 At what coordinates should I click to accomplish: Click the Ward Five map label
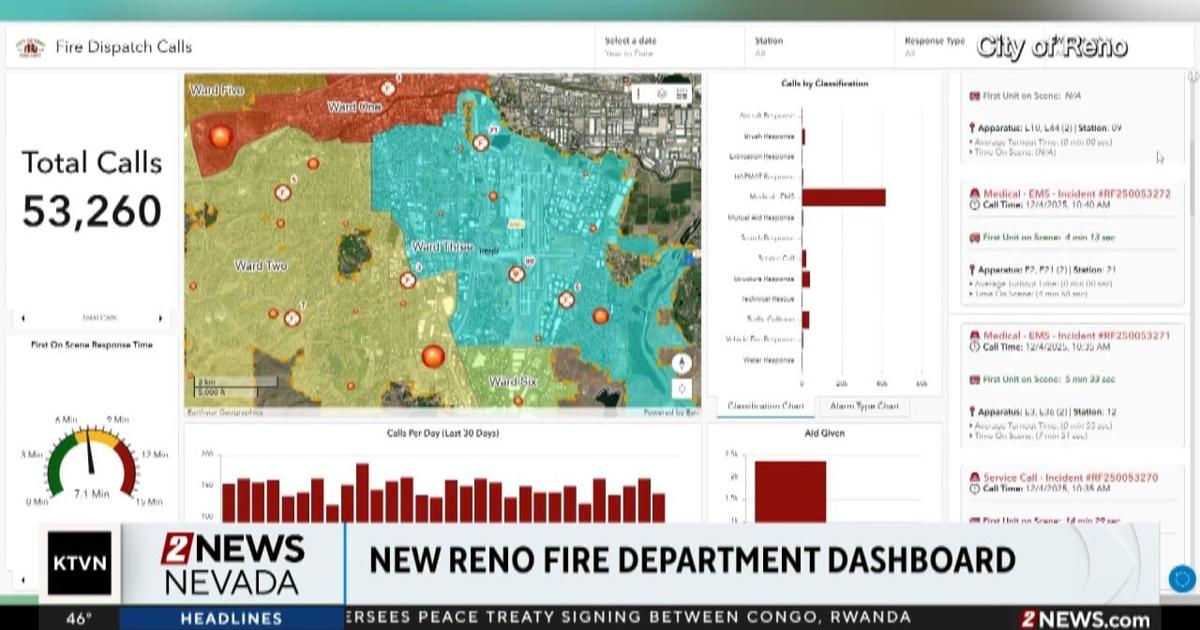coord(216,90)
